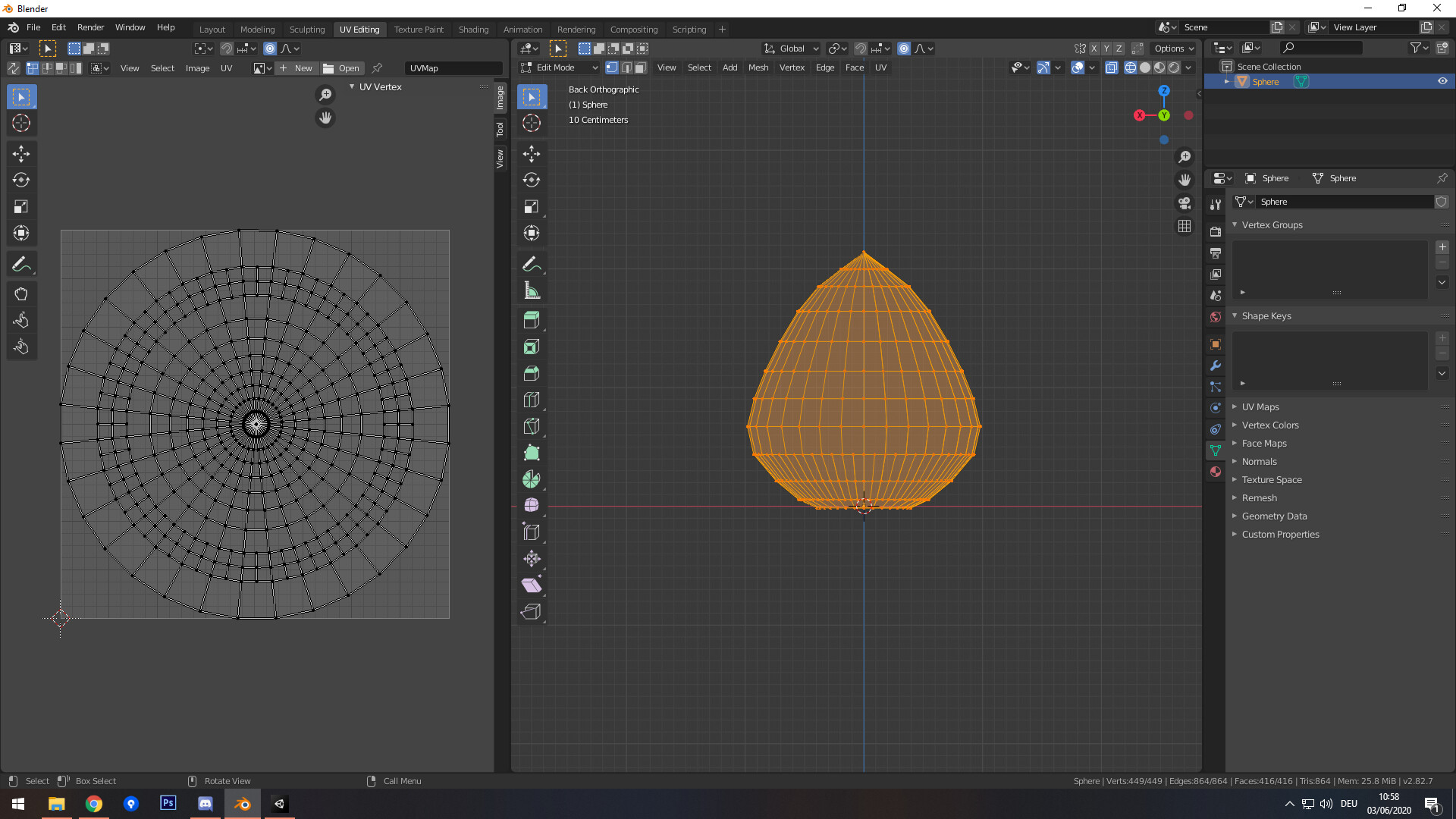Viewport: 1456px width, 819px height.
Task: Enable Proportional Editing in the viewport header
Action: 904,49
